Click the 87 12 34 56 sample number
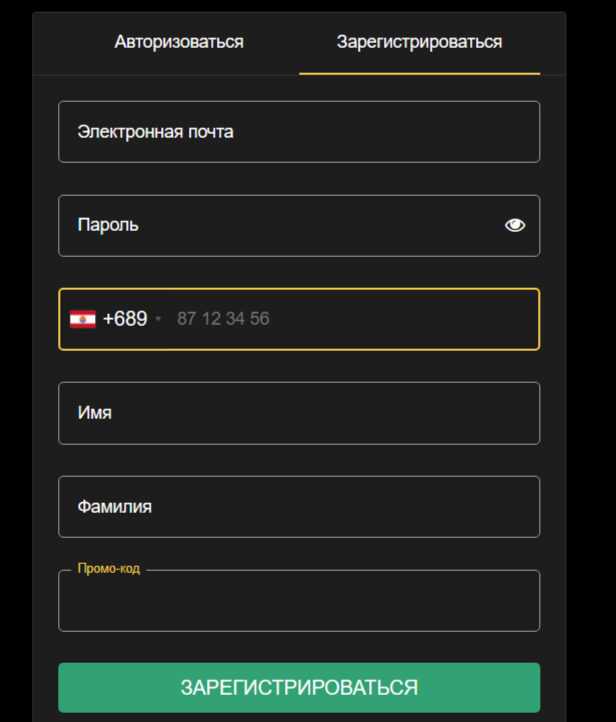 pos(223,319)
